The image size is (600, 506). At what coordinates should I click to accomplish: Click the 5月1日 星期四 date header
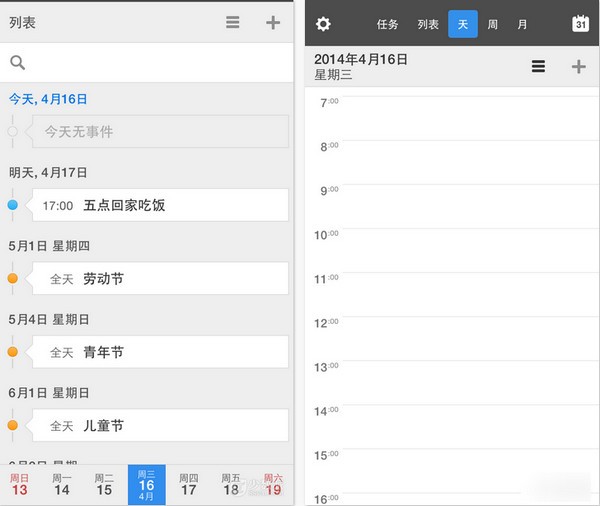coord(49,246)
